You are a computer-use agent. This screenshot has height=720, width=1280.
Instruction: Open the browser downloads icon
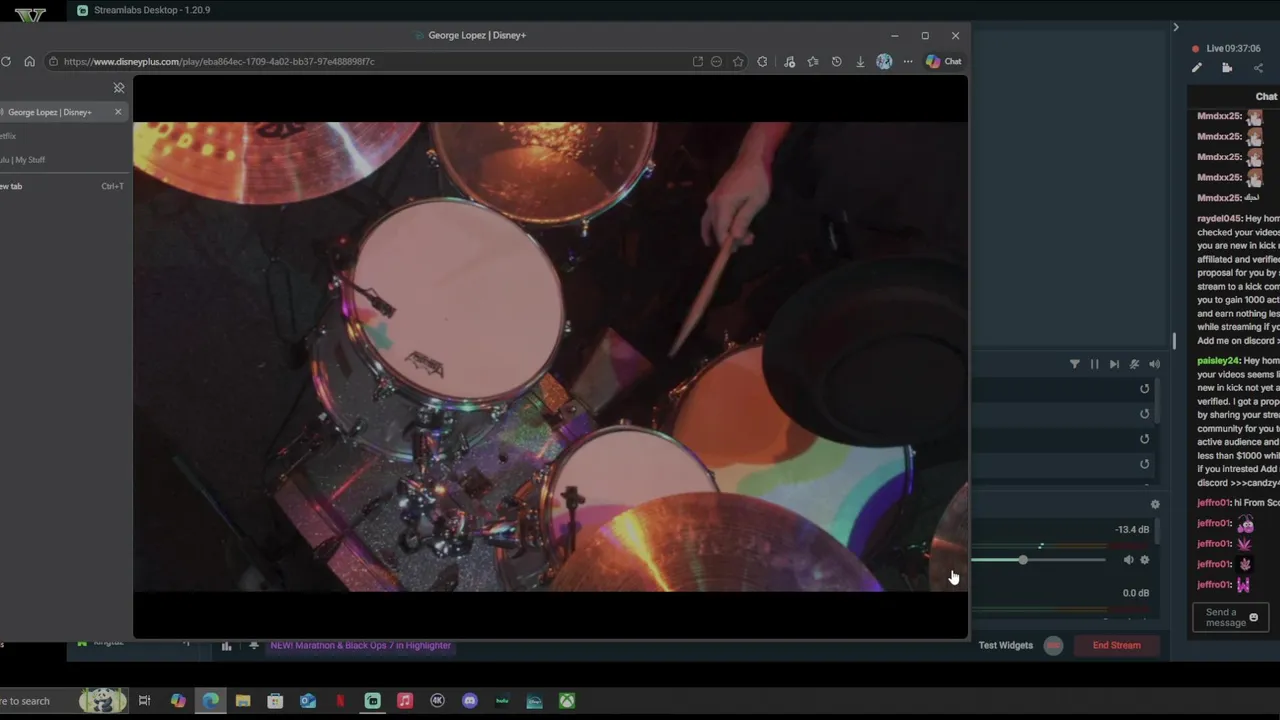point(860,62)
